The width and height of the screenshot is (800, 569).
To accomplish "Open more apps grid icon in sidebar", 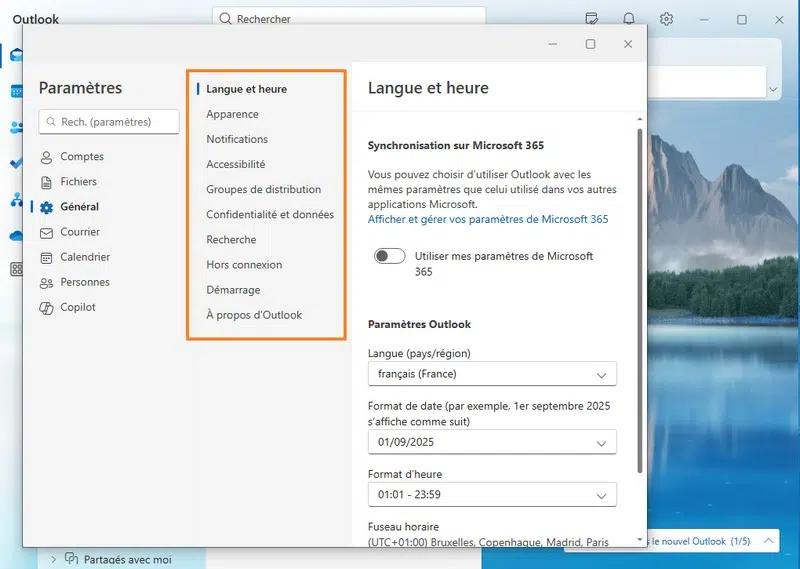I will point(17,269).
